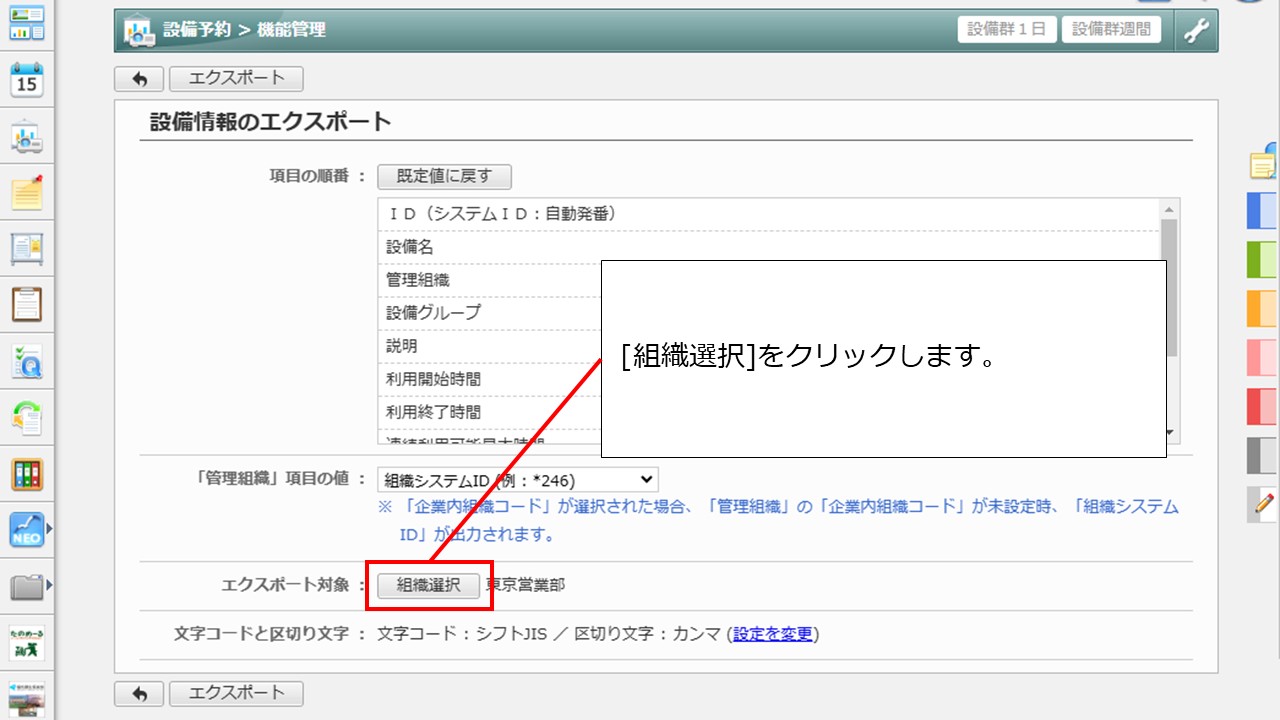Viewport: 1280px width, 720px height.
Task: Click the pencil edit icon on right edge
Action: [x=1264, y=505]
